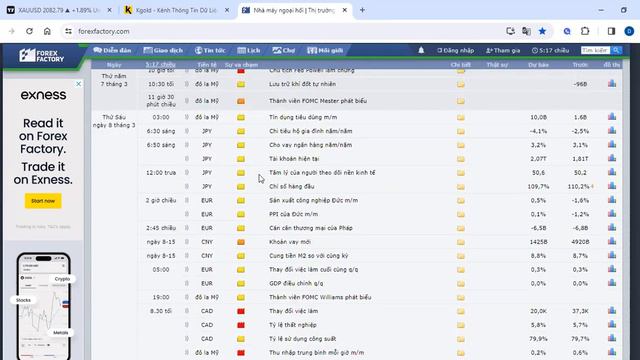Open detail folder for Tỷ lệ thất nghiệp
Viewport: 640px width, 360px height.
click(x=460, y=325)
